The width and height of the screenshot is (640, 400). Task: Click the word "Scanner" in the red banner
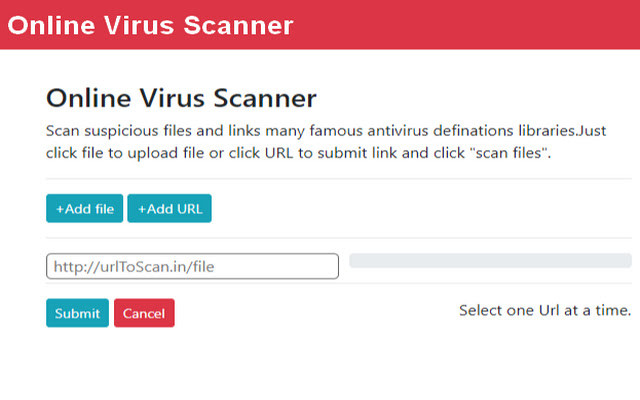(x=240, y=25)
